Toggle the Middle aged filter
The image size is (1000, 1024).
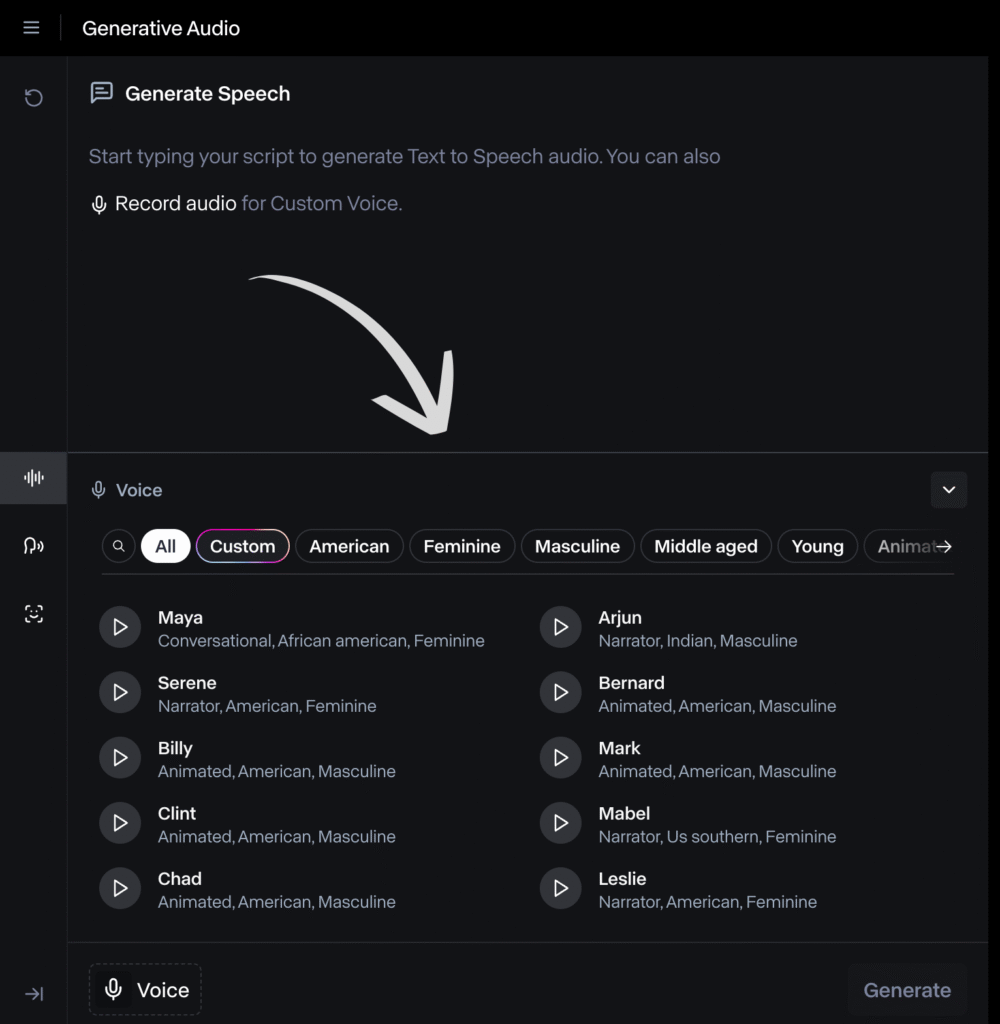pyautogui.click(x=705, y=546)
